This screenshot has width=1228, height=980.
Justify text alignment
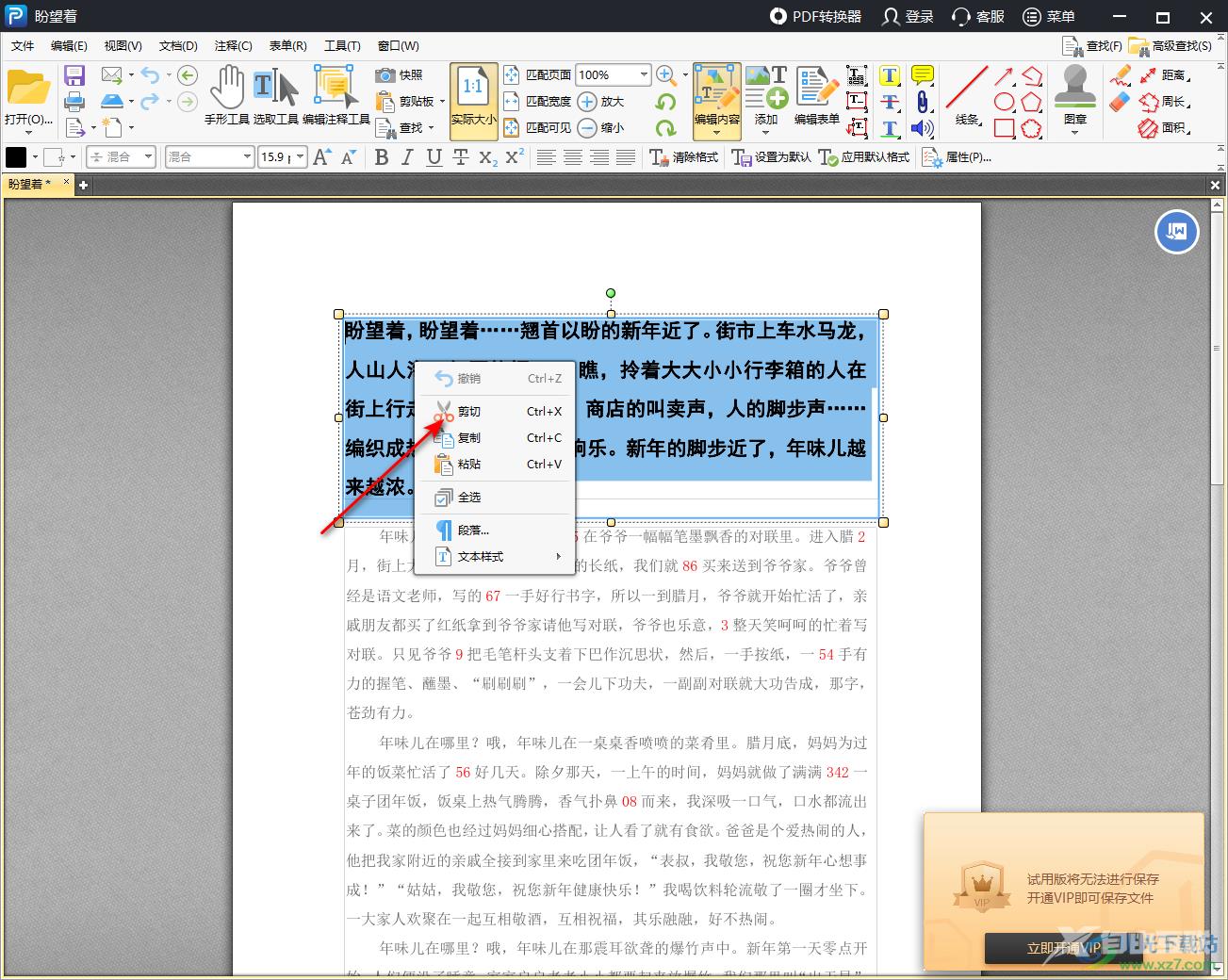pos(626,157)
